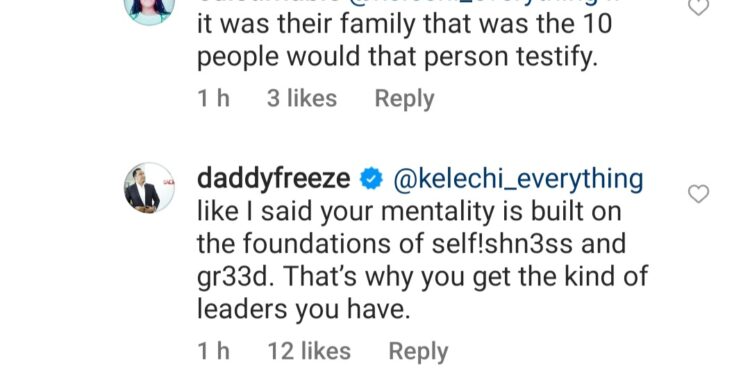The image size is (750, 375).
Task: Tap the blue verified badge beside daddyfreeze
Action: pos(371,179)
